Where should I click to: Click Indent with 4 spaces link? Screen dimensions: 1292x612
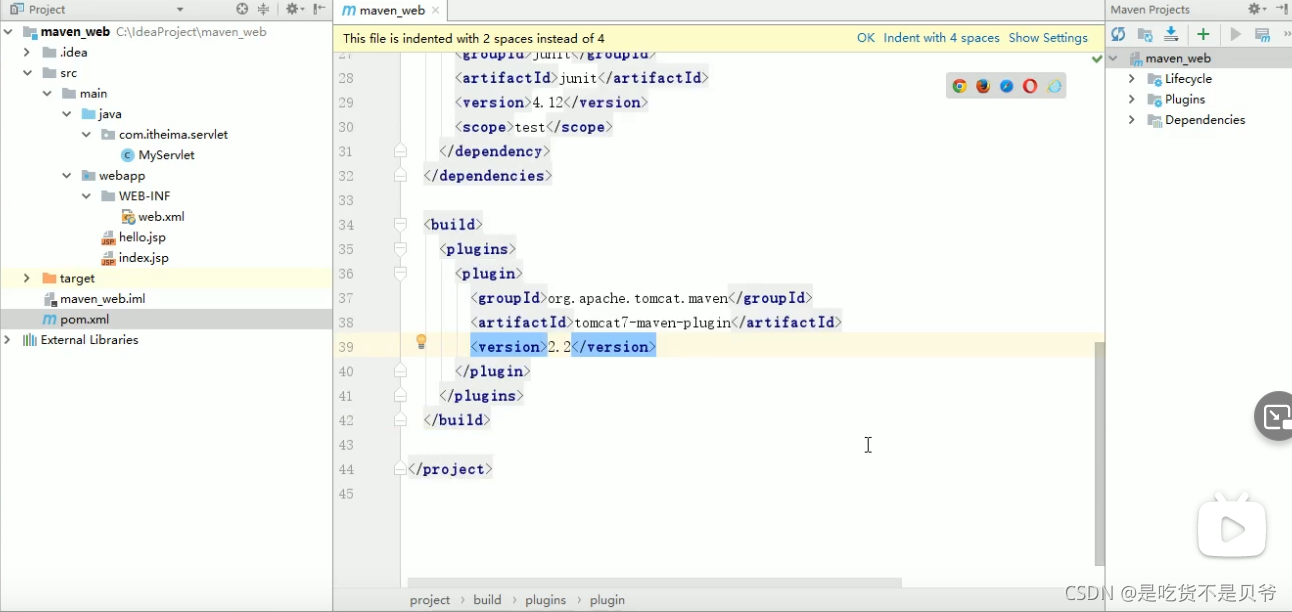941,38
